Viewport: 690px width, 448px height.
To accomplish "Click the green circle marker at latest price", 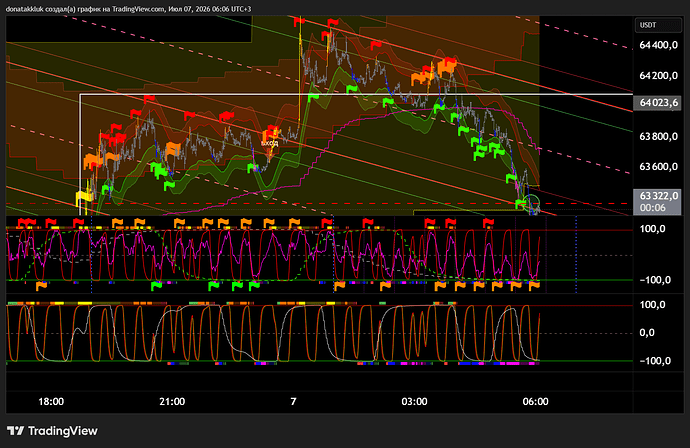I will (532, 202).
